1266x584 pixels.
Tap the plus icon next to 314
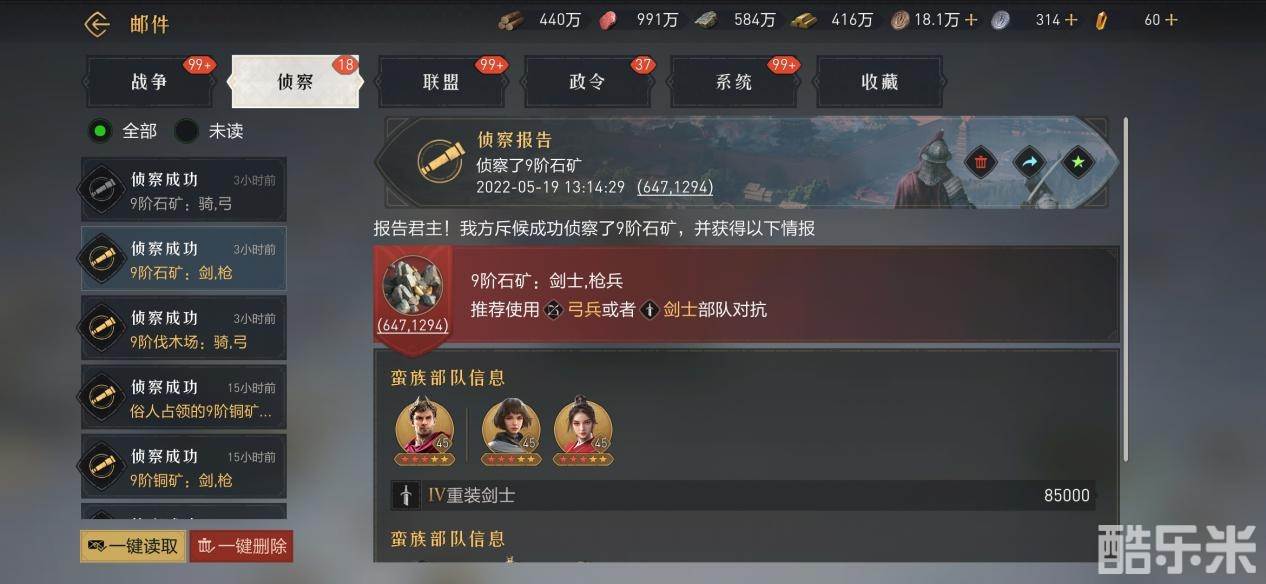pyautogui.click(x=1071, y=20)
